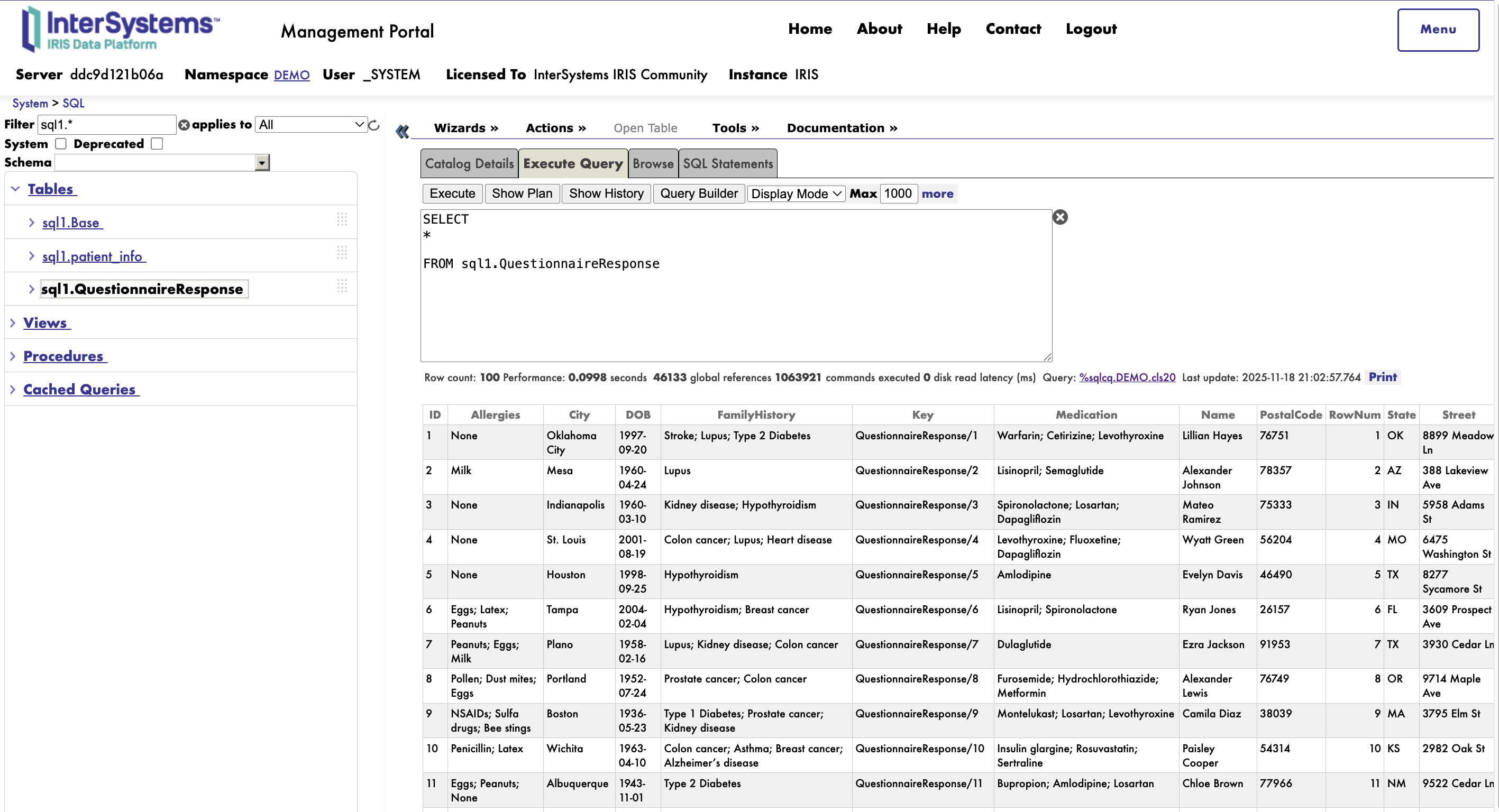Viewport: 1499px width, 812px height.
Task: Open the Display Mode dropdown
Action: click(x=796, y=193)
